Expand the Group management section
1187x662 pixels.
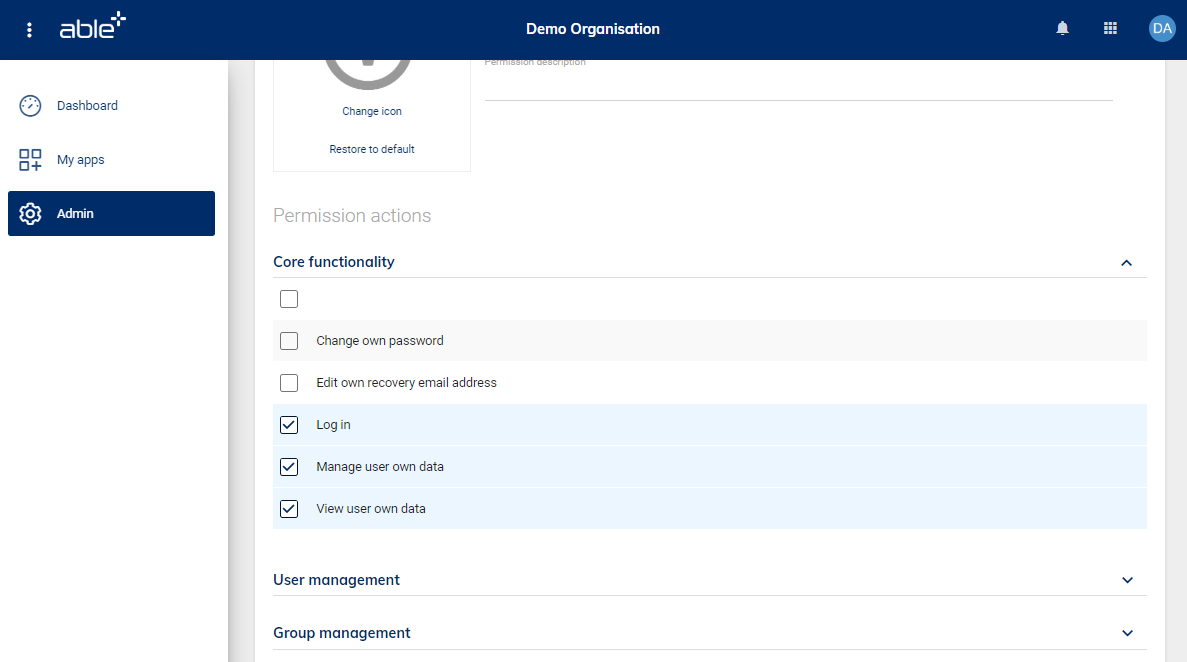[1127, 633]
